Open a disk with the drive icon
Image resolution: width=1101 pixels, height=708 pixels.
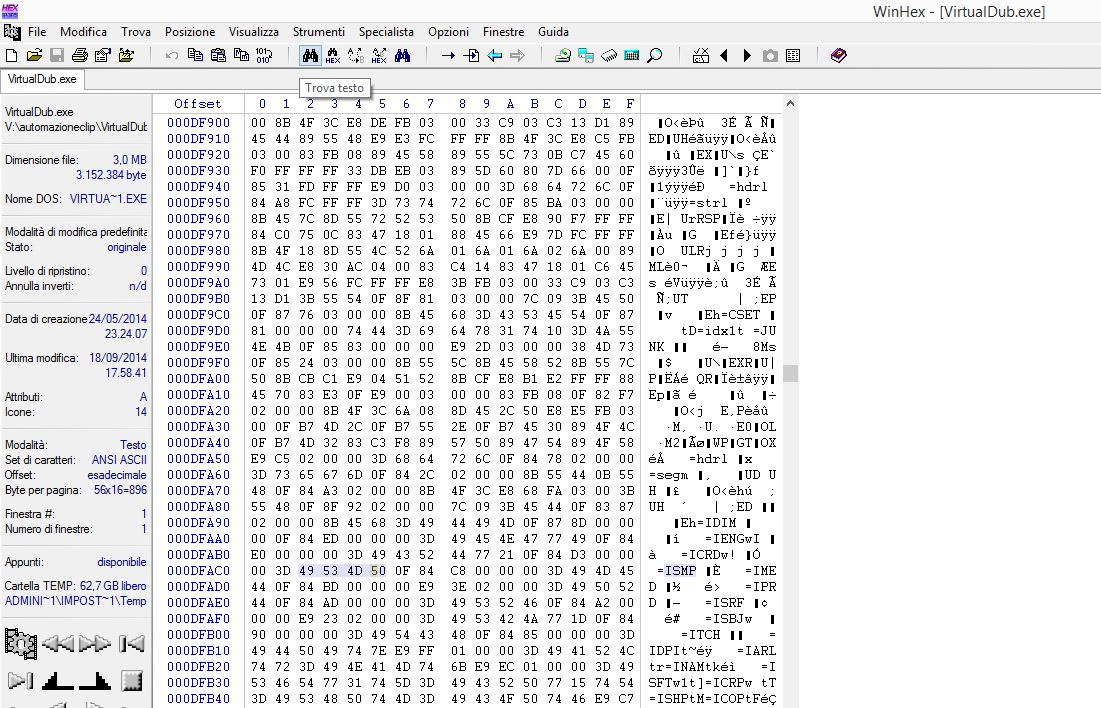click(562, 55)
